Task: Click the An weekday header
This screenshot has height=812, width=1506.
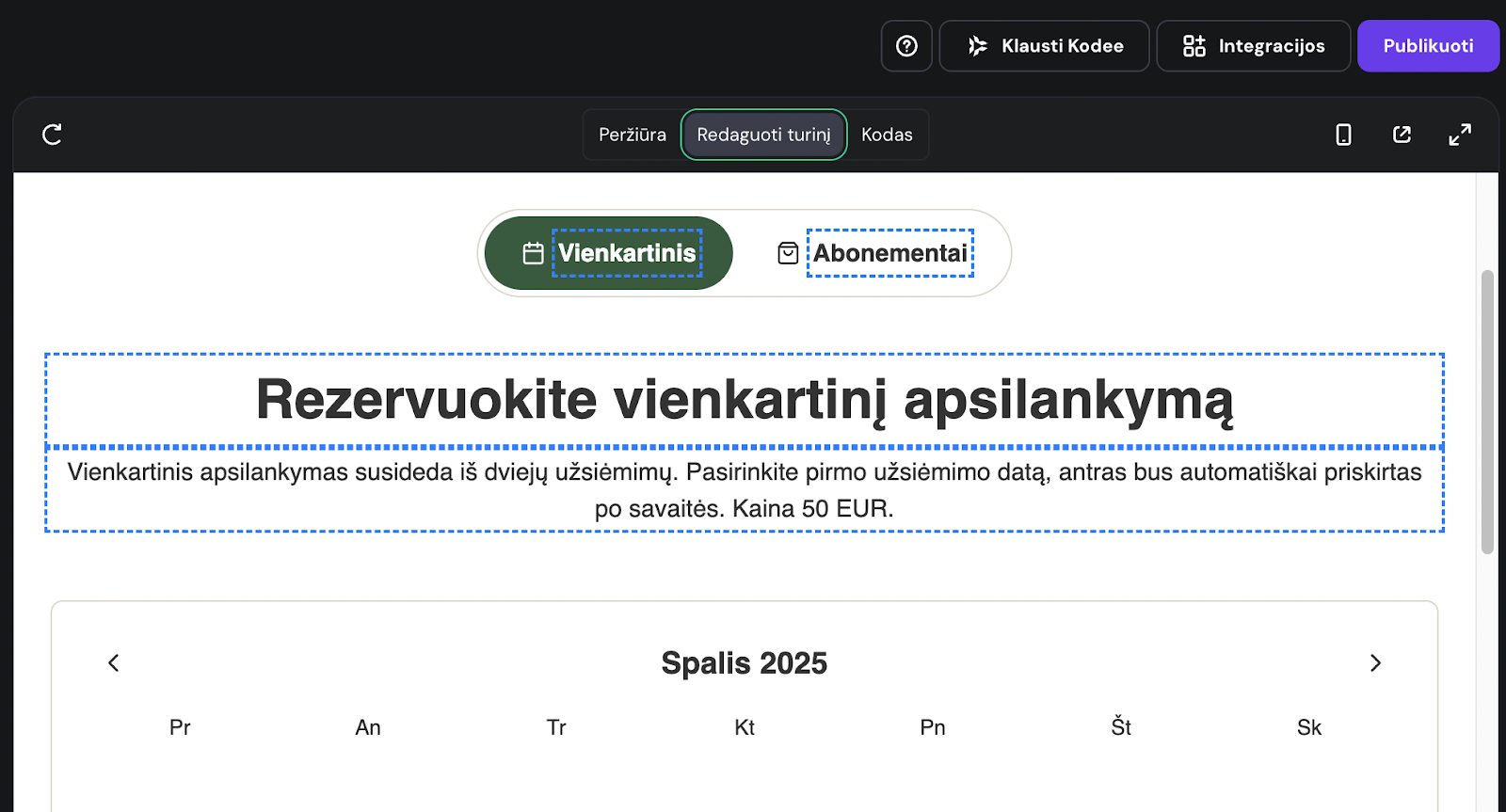Action: tap(368, 727)
